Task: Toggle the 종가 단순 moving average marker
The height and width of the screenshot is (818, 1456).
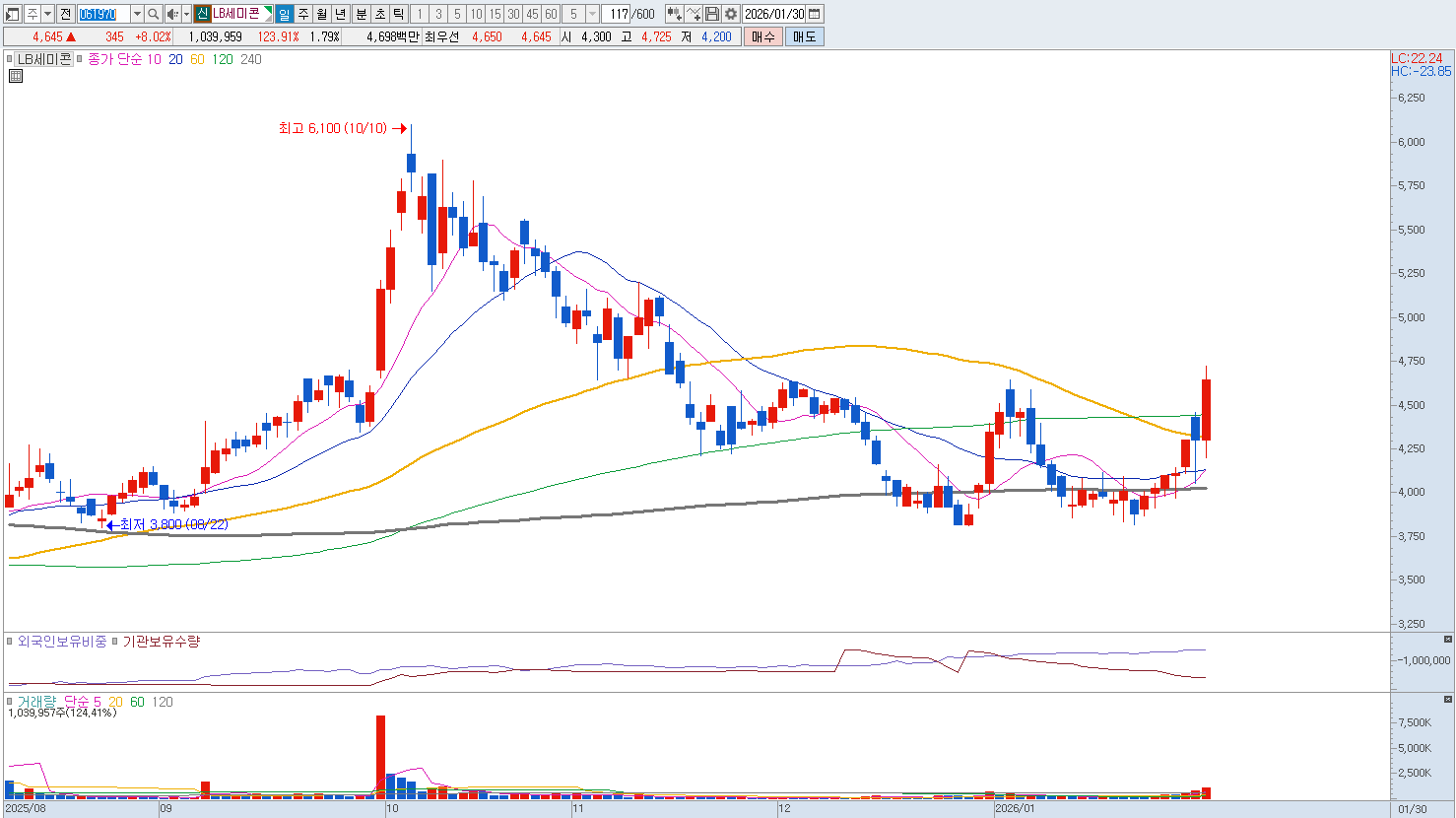Action: pos(81,59)
